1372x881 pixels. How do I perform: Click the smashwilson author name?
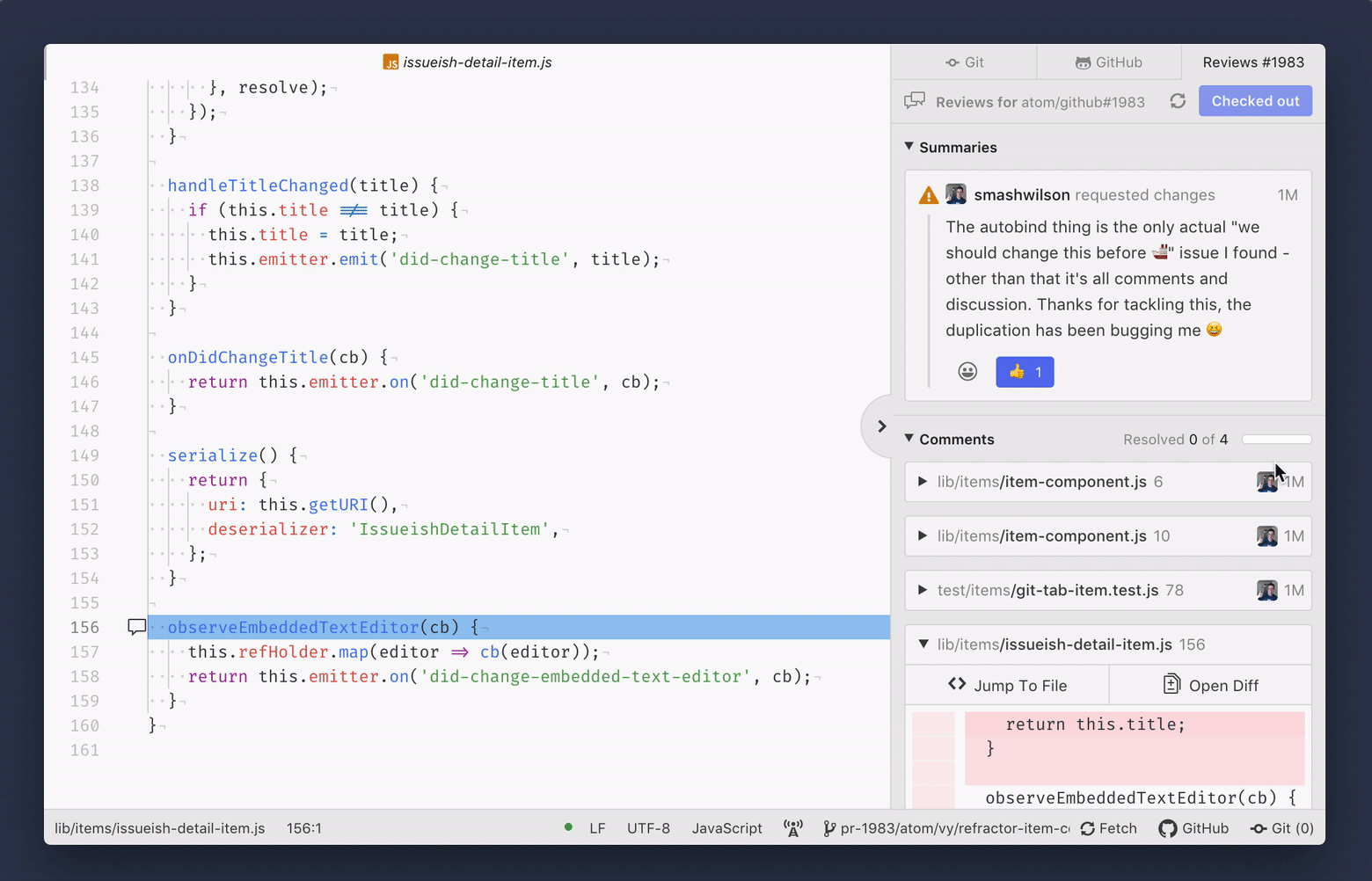tap(1022, 195)
